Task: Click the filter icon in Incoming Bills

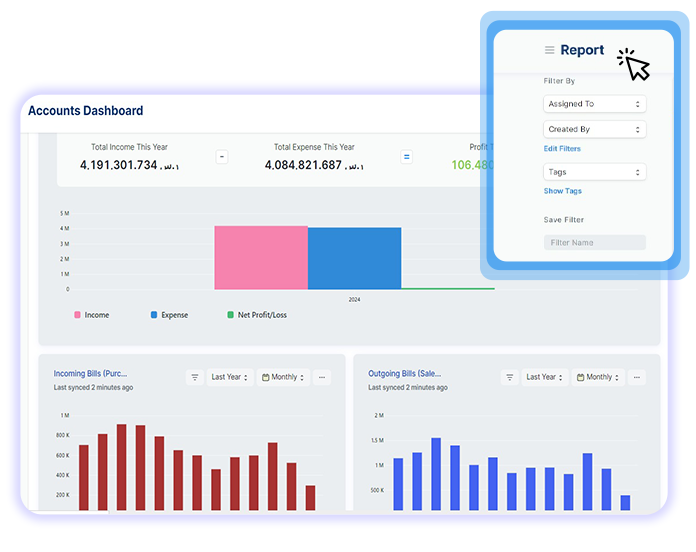Action: (x=195, y=377)
